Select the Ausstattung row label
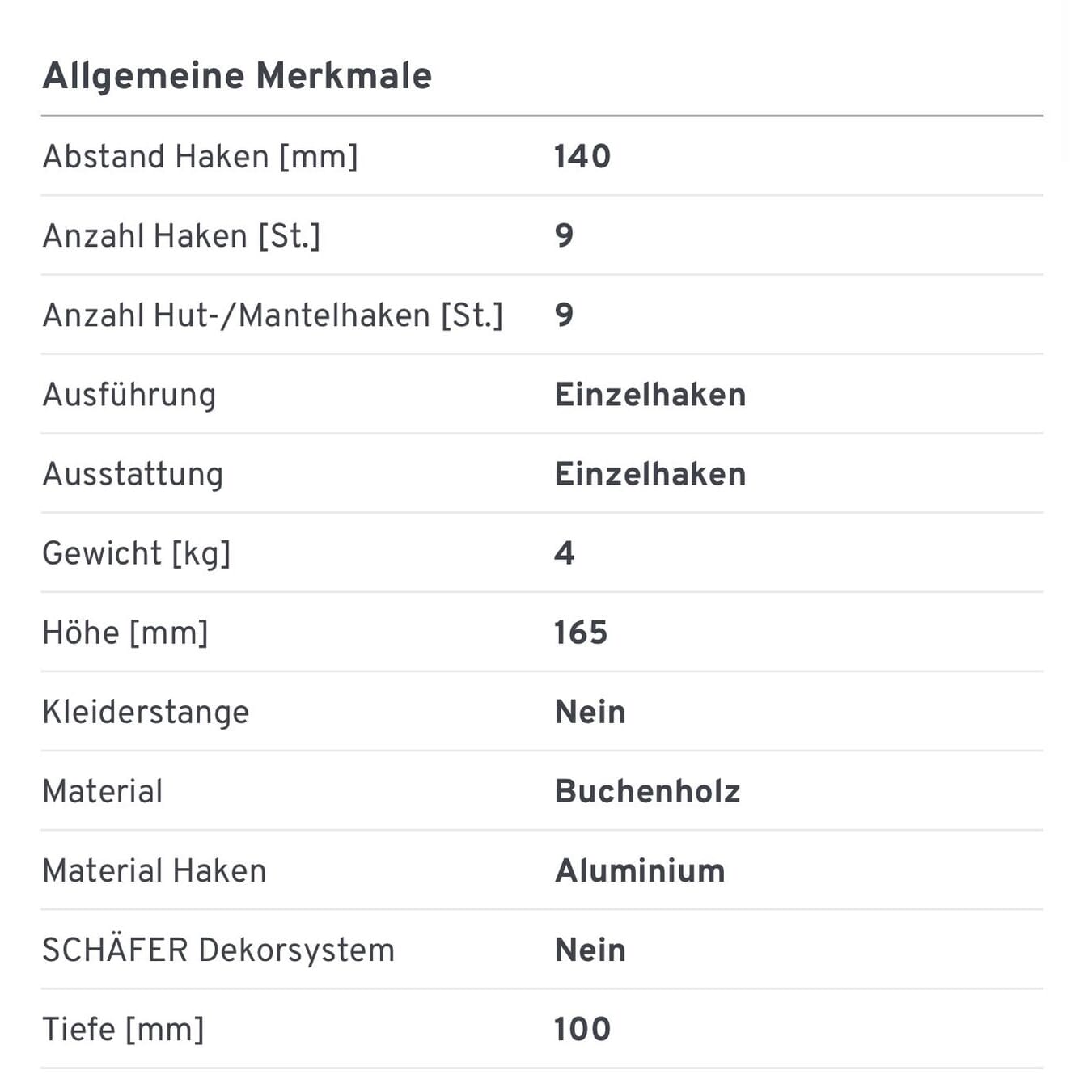This screenshot has width=1092, height=1092. [x=133, y=474]
